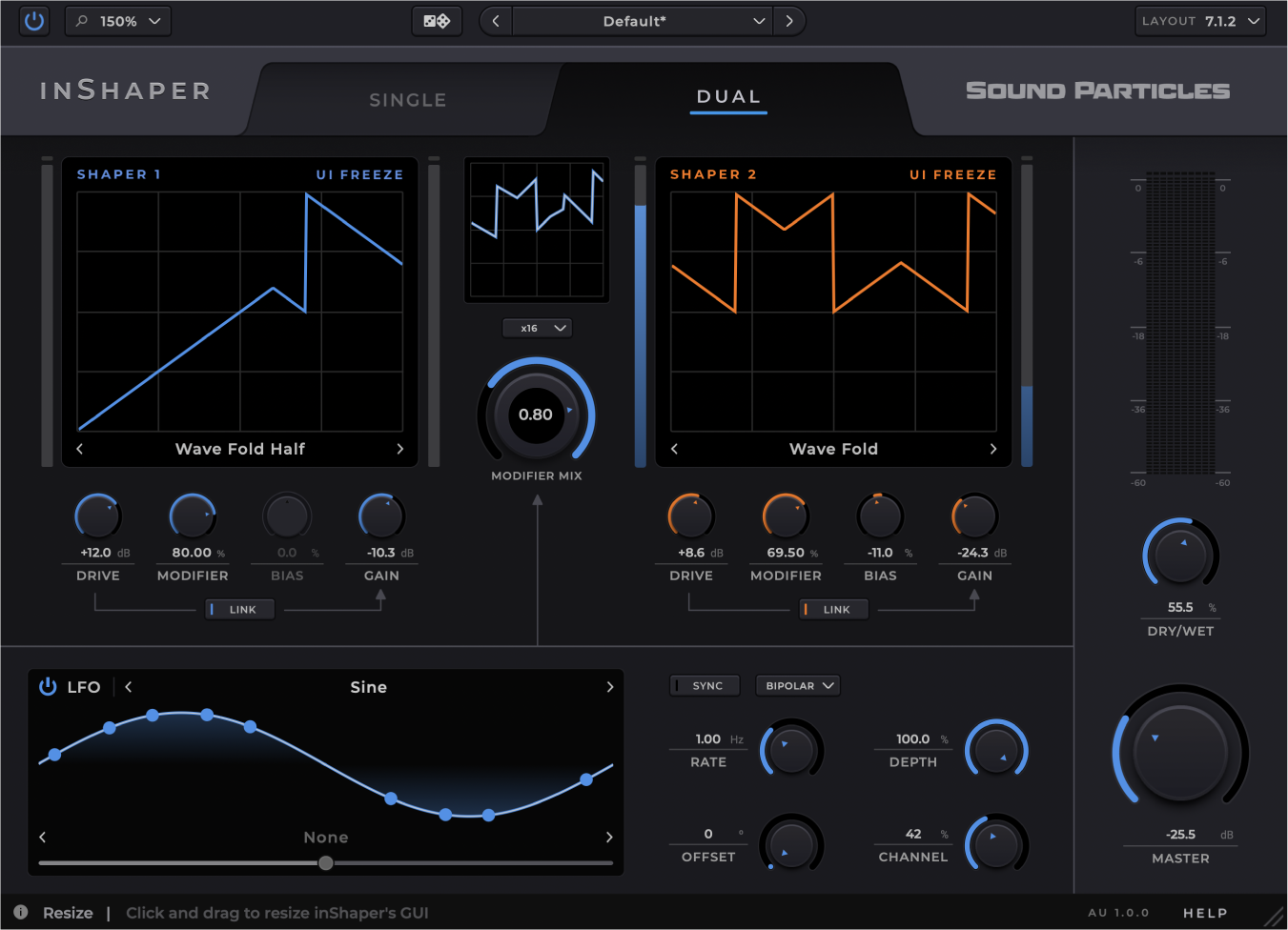Select next LFO target parameter
The height and width of the screenshot is (930, 1288).
609,837
